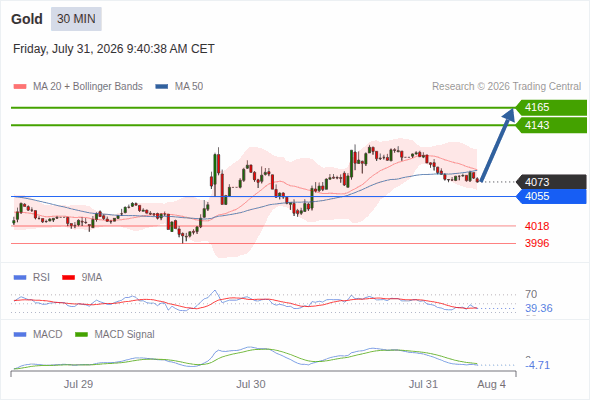The height and width of the screenshot is (400, 590).
Task: Click the MACD value -4.71 label
Action: 538,365
